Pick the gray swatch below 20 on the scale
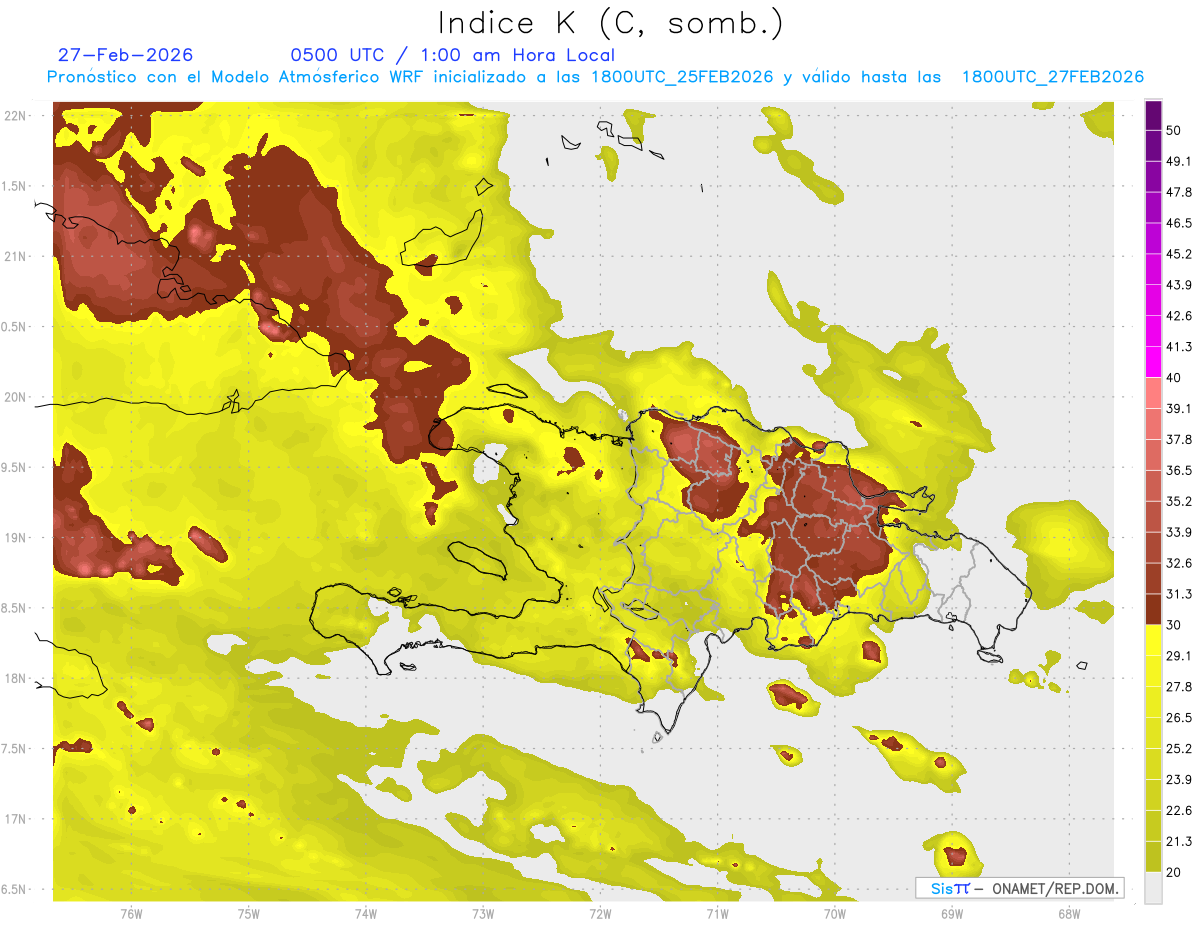Viewport: 1200px width, 927px height. (x=1153, y=888)
